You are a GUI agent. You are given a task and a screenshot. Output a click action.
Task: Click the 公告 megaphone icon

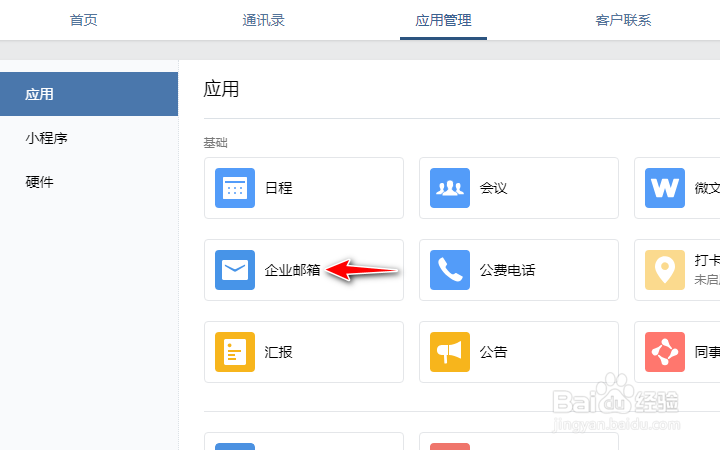point(450,352)
